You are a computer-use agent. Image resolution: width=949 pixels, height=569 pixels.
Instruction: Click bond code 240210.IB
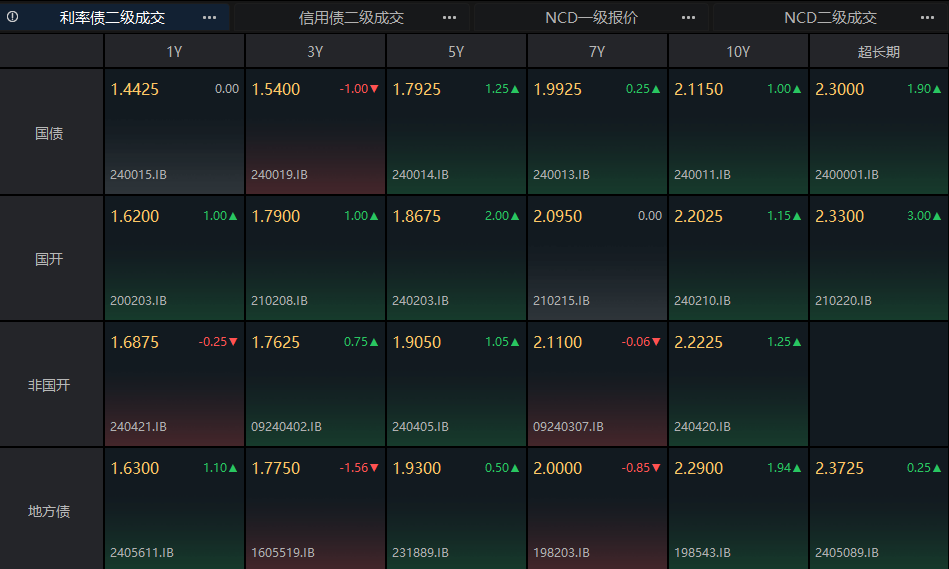pos(702,300)
